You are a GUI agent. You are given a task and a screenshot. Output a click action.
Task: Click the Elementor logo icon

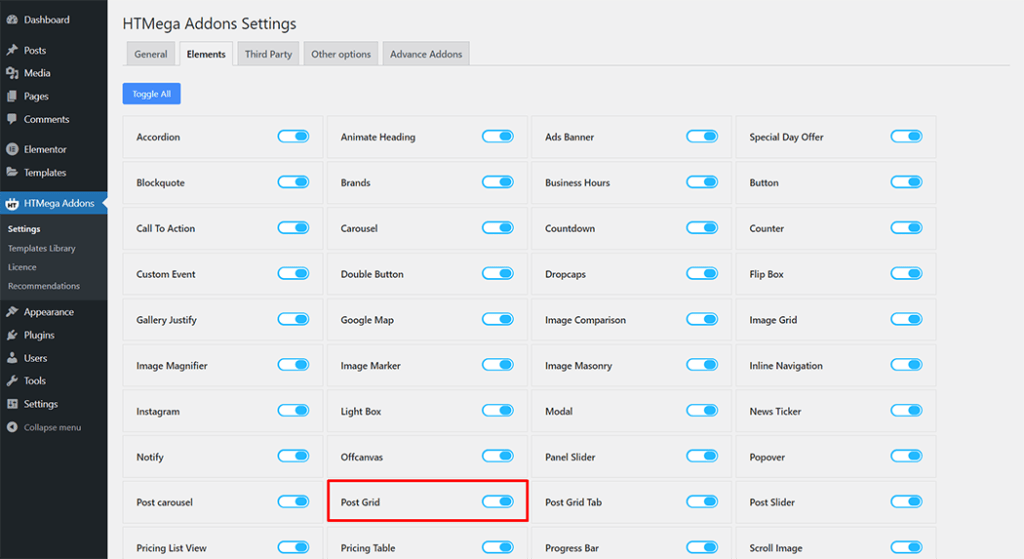[12, 149]
